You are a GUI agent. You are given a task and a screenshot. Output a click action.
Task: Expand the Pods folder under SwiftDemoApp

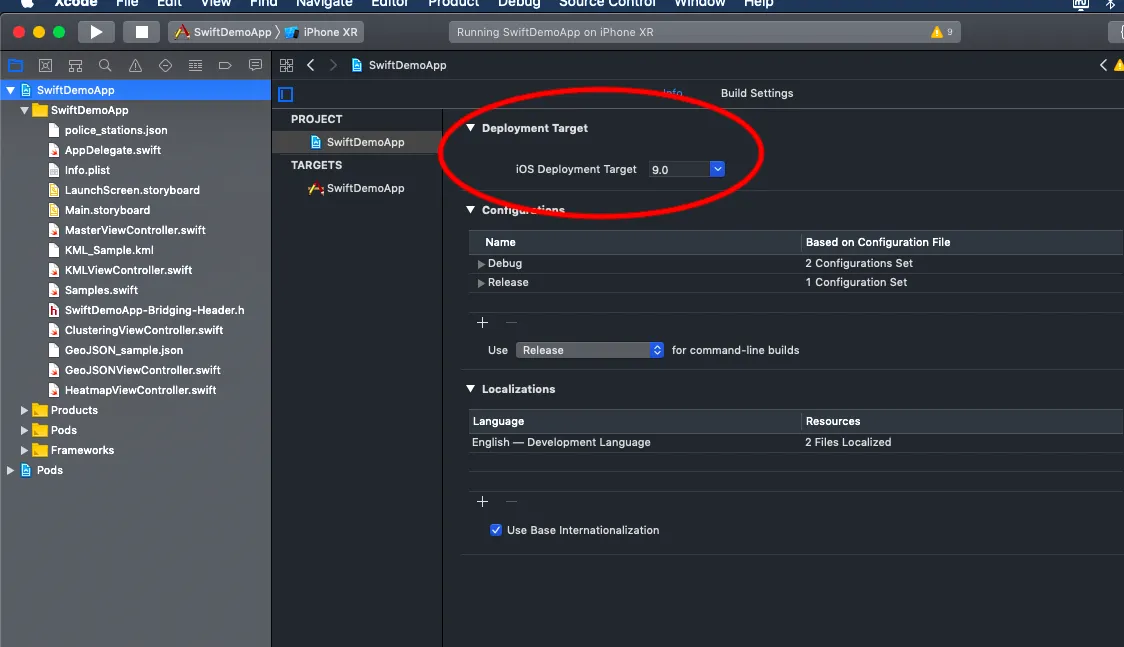(x=24, y=431)
